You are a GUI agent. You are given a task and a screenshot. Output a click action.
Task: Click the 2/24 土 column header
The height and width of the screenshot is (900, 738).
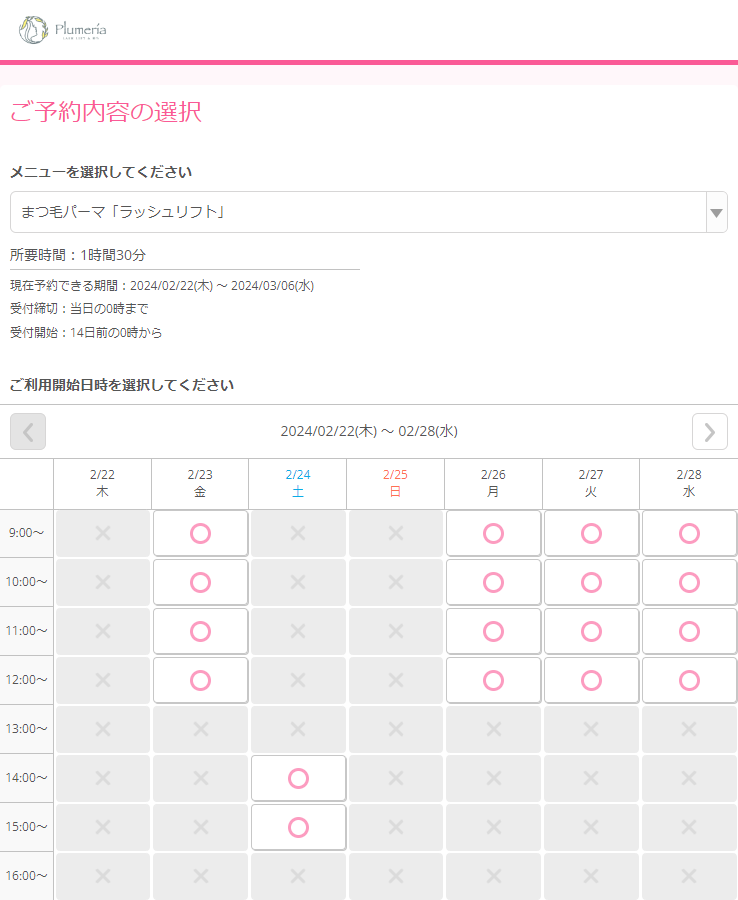pyautogui.click(x=298, y=483)
